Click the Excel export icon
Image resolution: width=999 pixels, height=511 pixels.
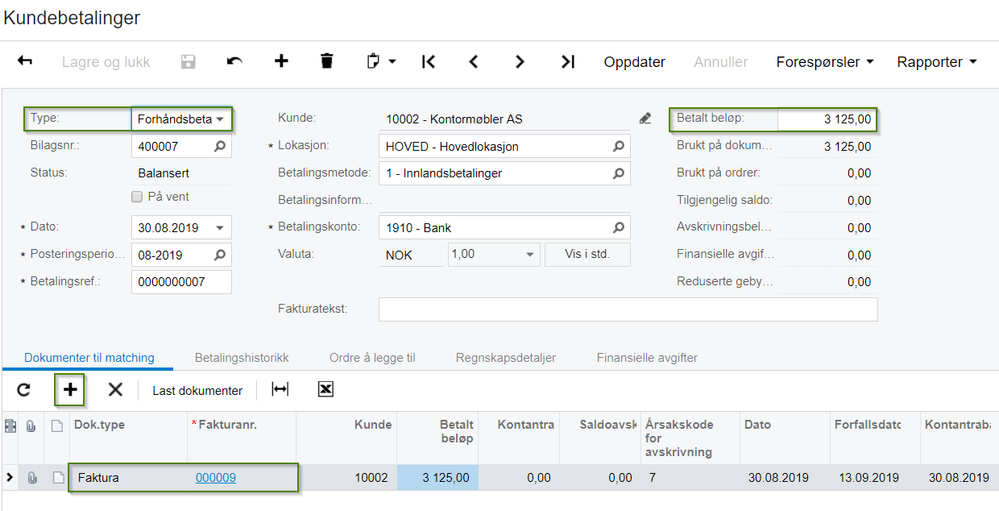326,389
